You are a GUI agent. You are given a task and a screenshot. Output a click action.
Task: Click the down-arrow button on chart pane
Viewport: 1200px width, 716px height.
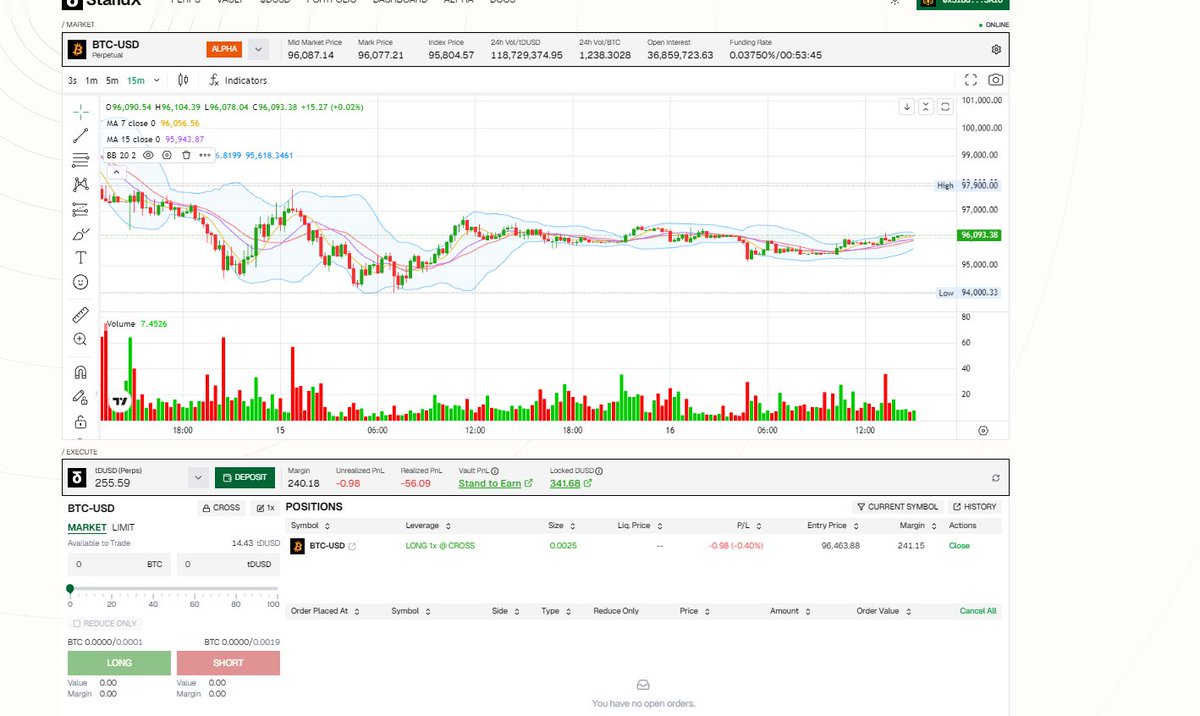point(907,106)
